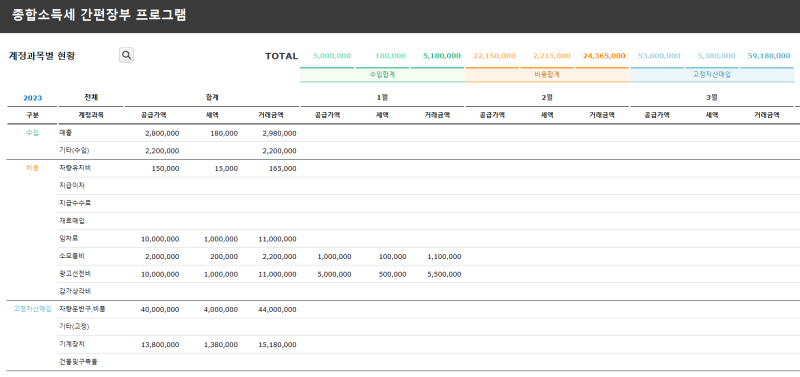800x377 pixels.
Task: Click the 3월 month header
Action: coord(712,97)
